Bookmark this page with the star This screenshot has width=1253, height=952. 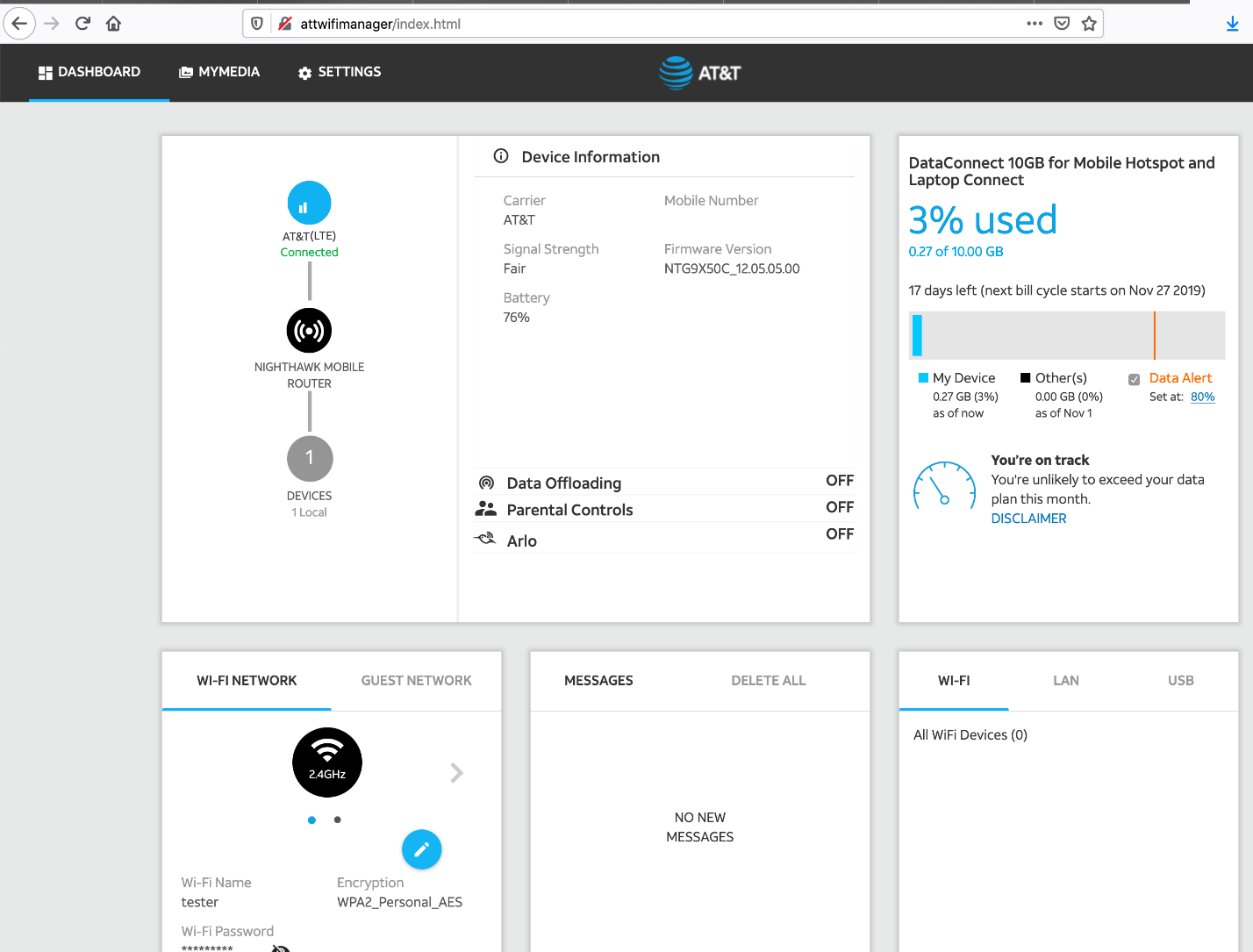point(1089,24)
